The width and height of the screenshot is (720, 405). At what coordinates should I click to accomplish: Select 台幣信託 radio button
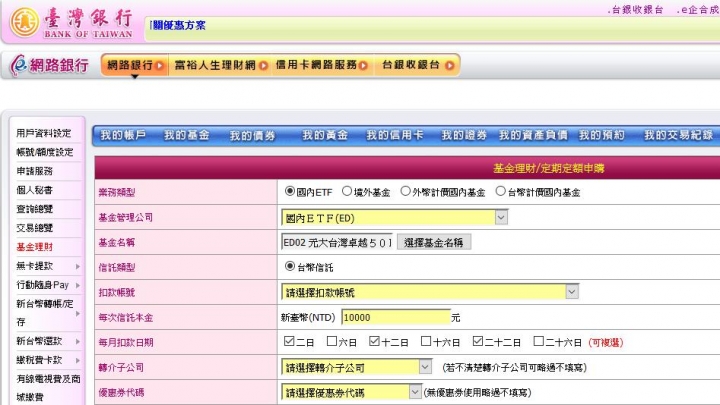[289, 266]
